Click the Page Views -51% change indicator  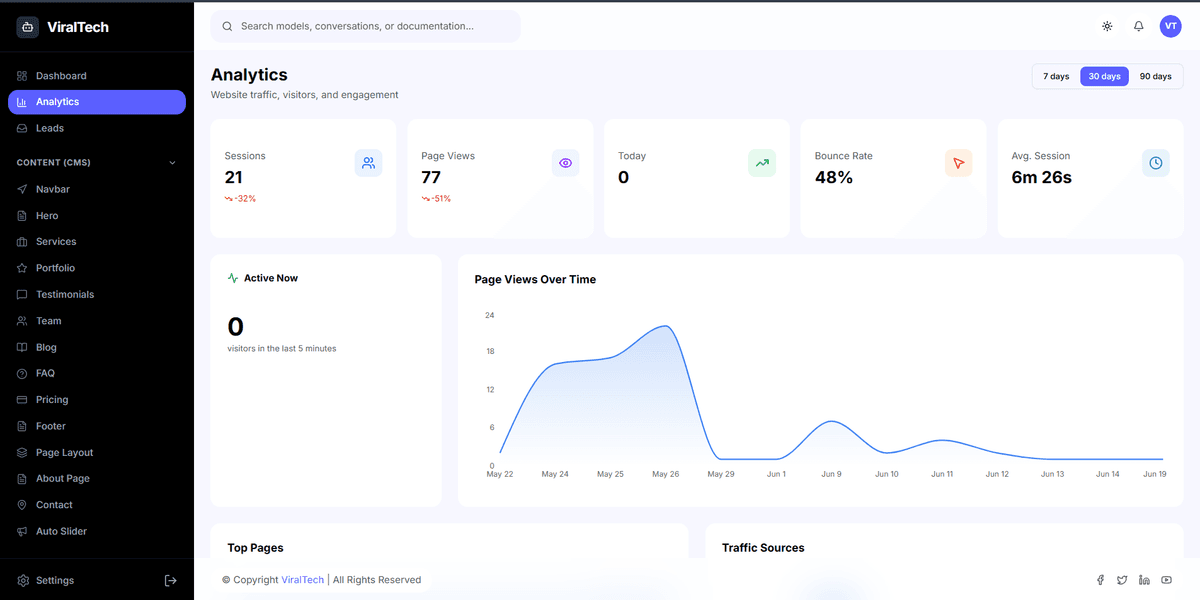(436, 199)
